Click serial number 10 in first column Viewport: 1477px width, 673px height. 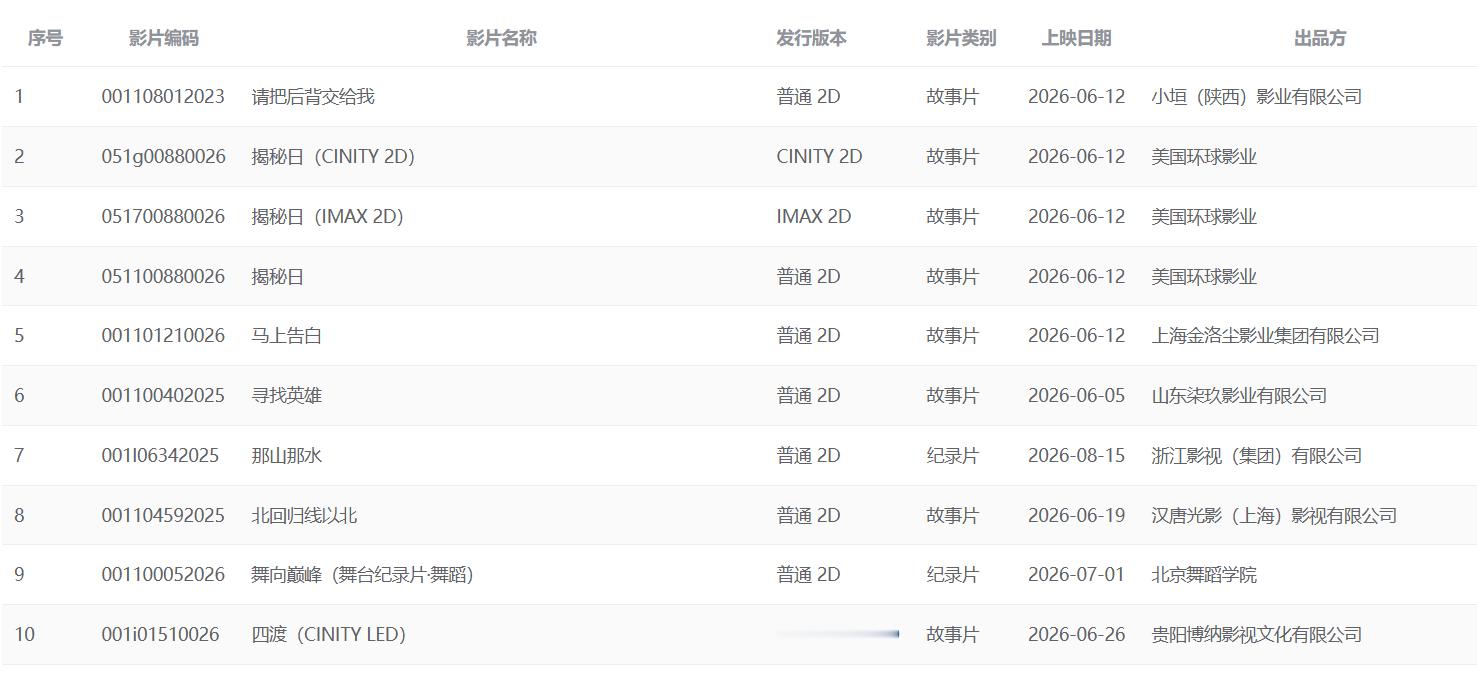coord(25,635)
